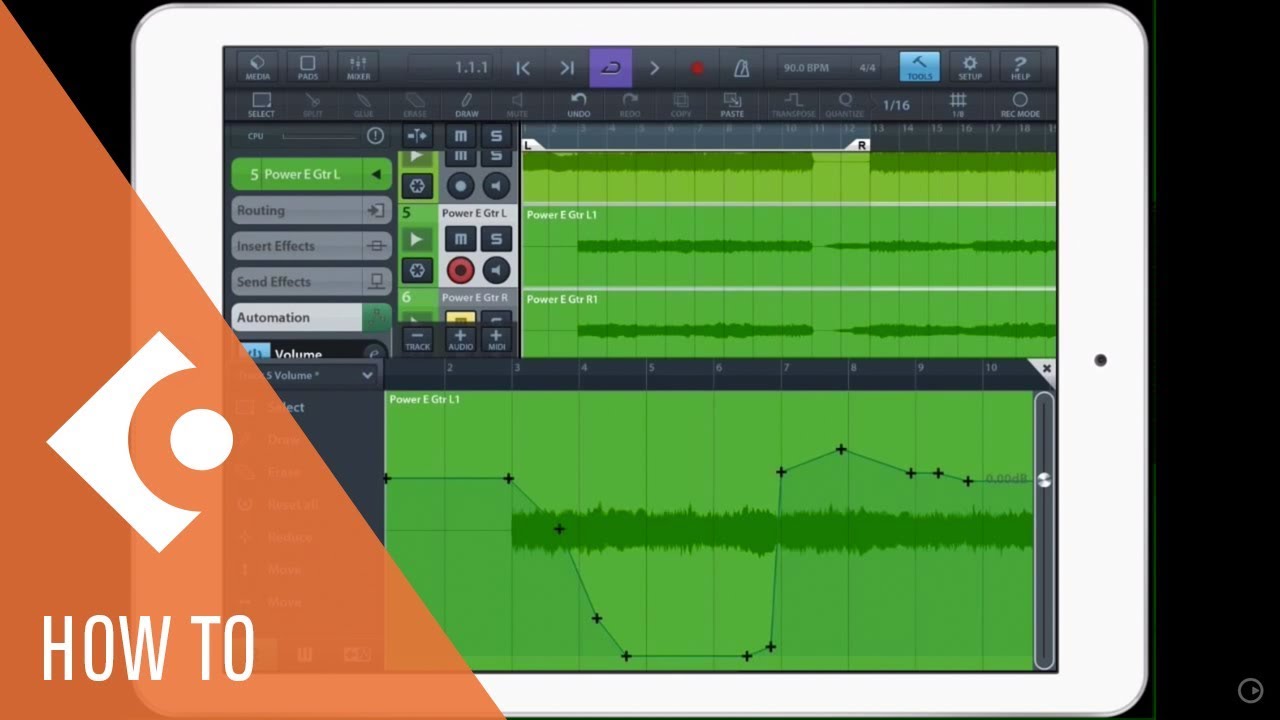This screenshot has width=1280, height=720.
Task: Click the Paste button
Action: click(x=732, y=104)
